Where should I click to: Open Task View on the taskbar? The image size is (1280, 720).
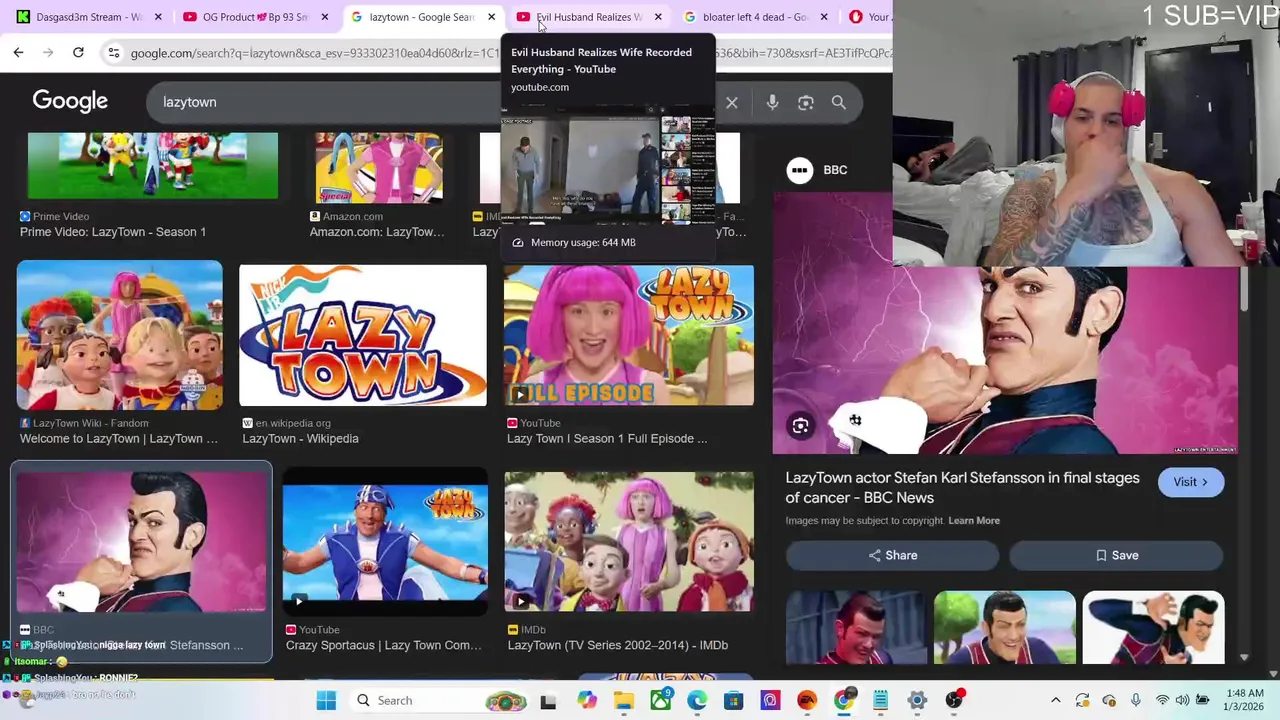(548, 701)
